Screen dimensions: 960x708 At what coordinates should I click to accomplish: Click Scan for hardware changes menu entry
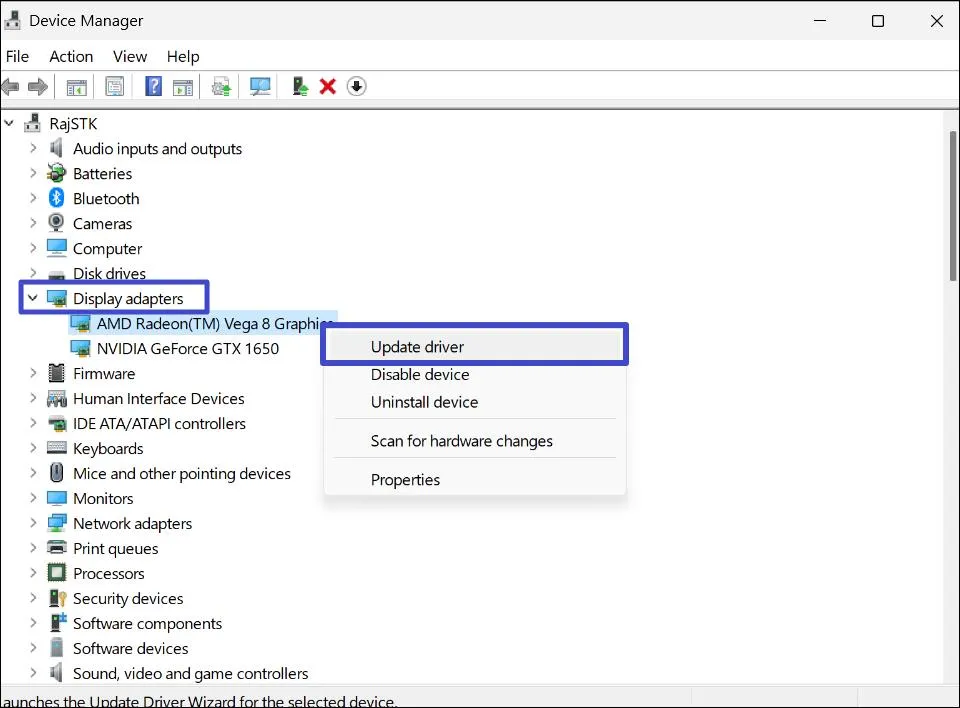[x=474, y=441]
